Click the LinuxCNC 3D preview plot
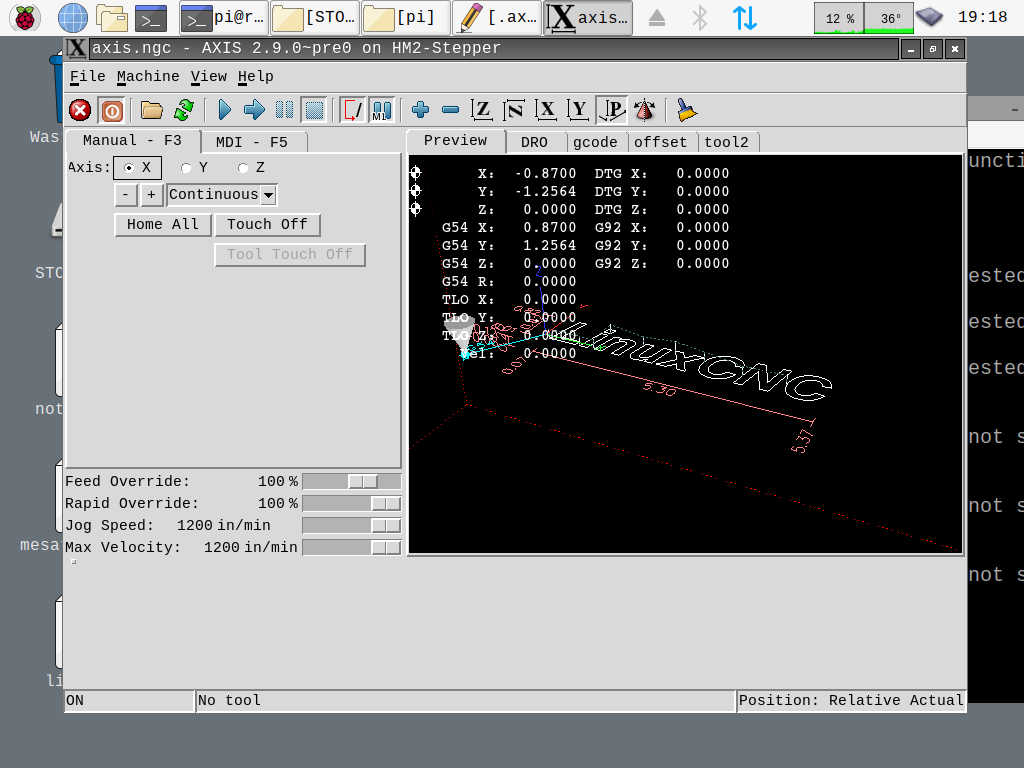Image resolution: width=1024 pixels, height=768 pixels. point(686,355)
